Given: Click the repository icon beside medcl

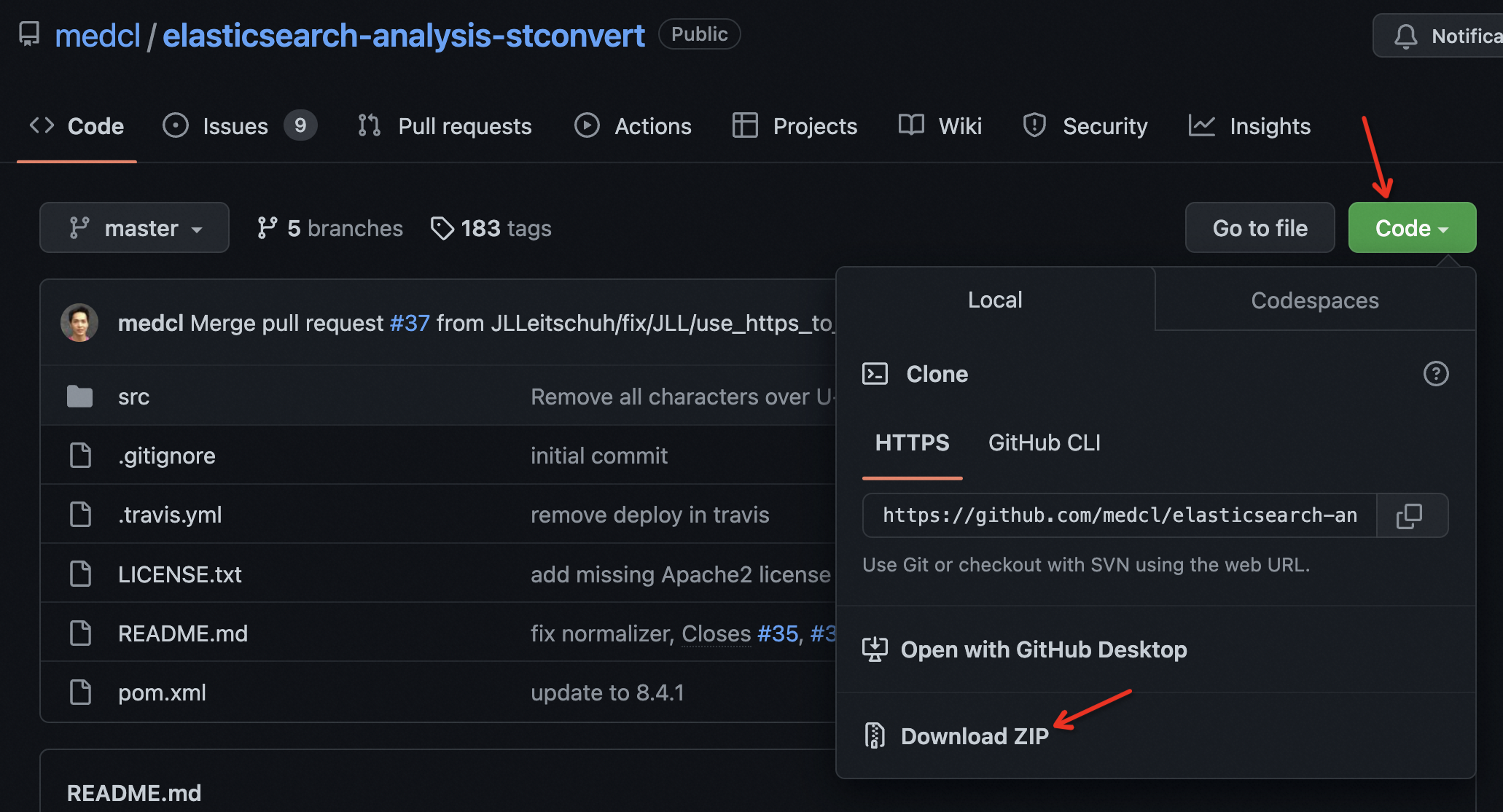Looking at the screenshot, I should [x=29, y=34].
